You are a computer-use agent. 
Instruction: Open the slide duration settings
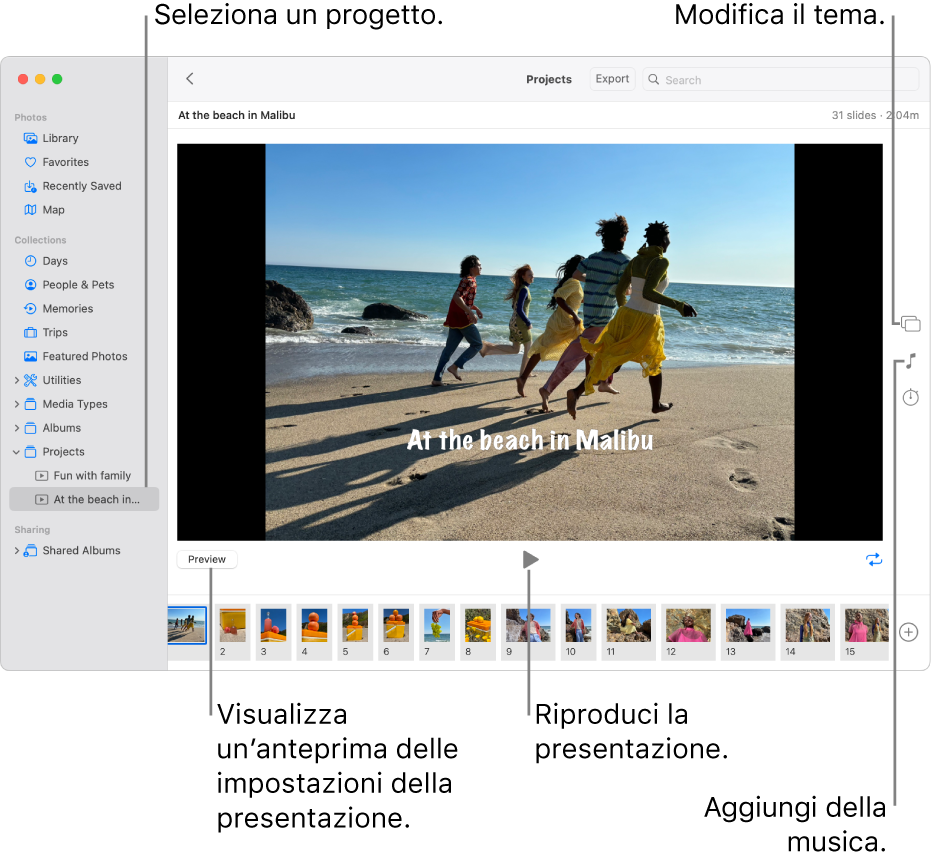coord(909,397)
